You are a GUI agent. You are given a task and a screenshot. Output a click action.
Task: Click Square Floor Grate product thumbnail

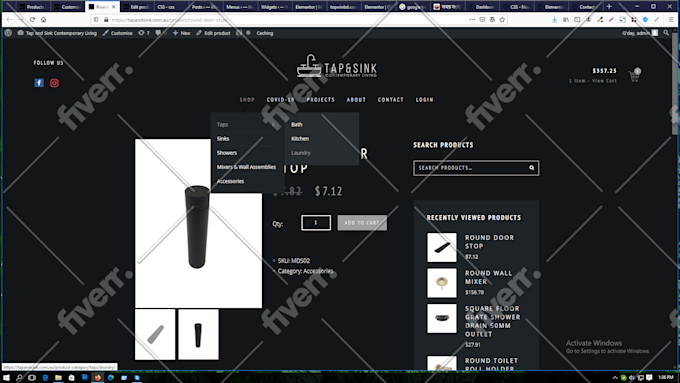pos(441,318)
